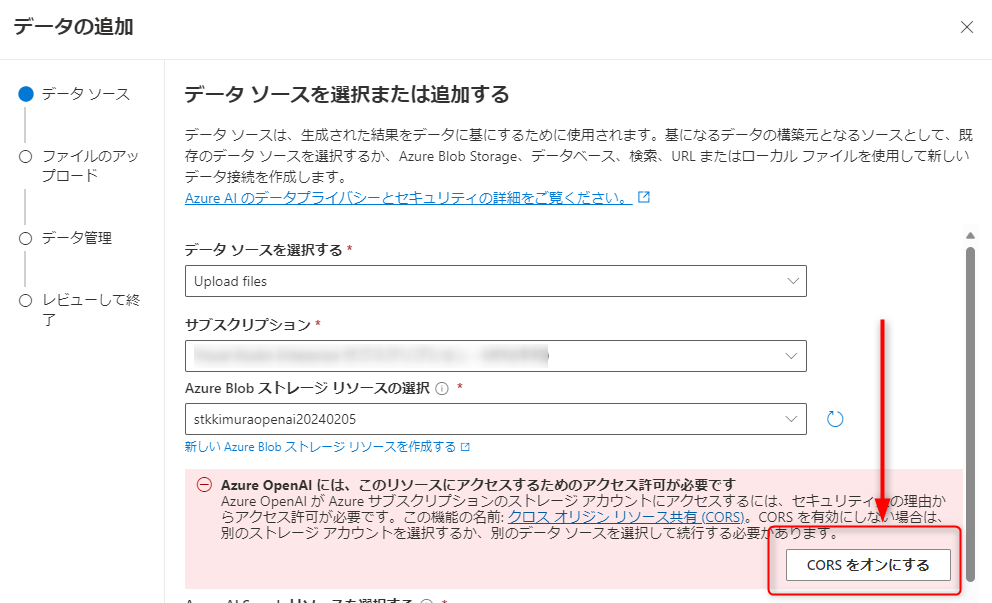
Task: Click the vertical scrollbar thumb
Action: (970, 414)
